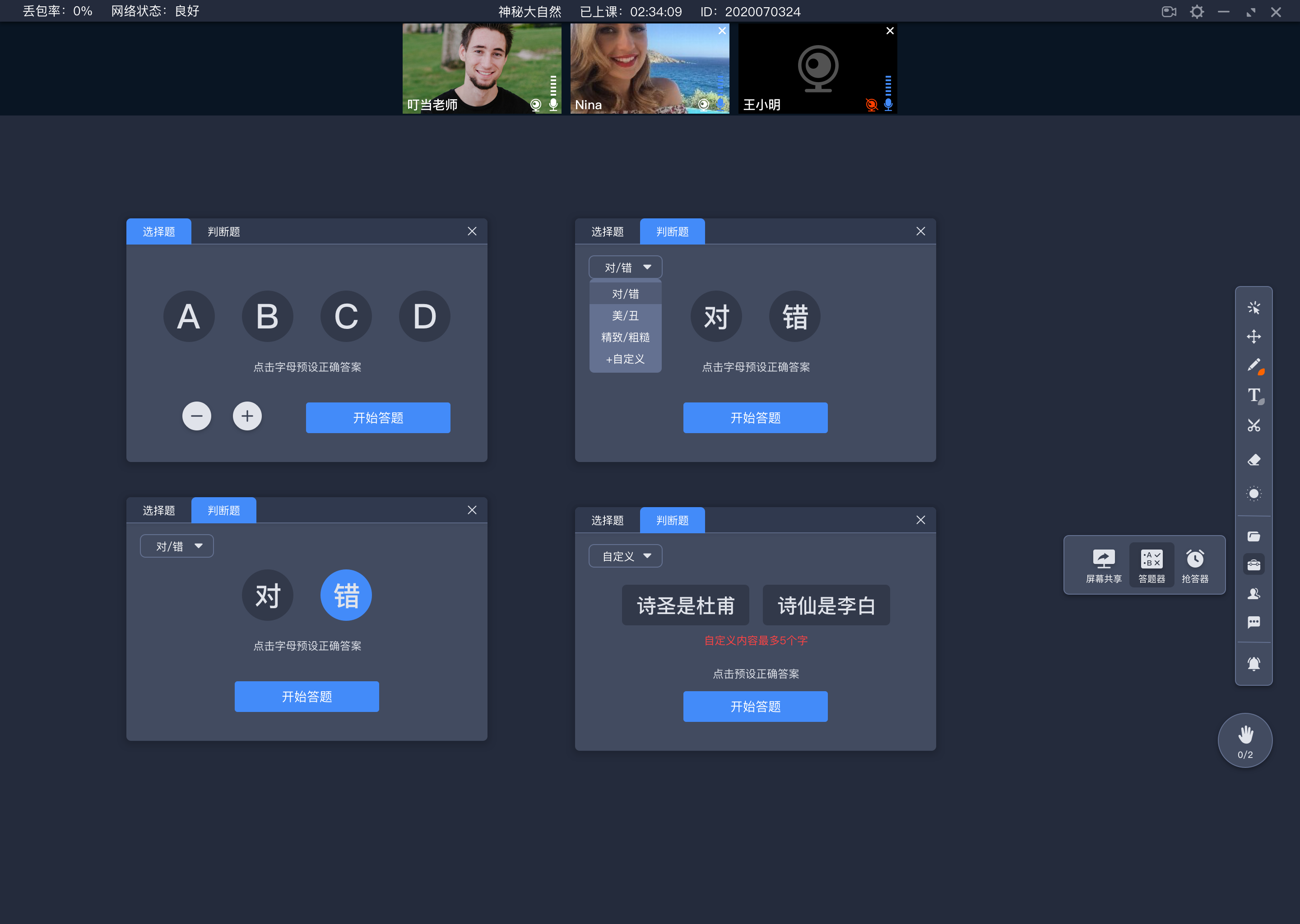Open the 答题器 quiz tool panel
Image resolution: width=1300 pixels, height=924 pixels.
coord(1150,564)
